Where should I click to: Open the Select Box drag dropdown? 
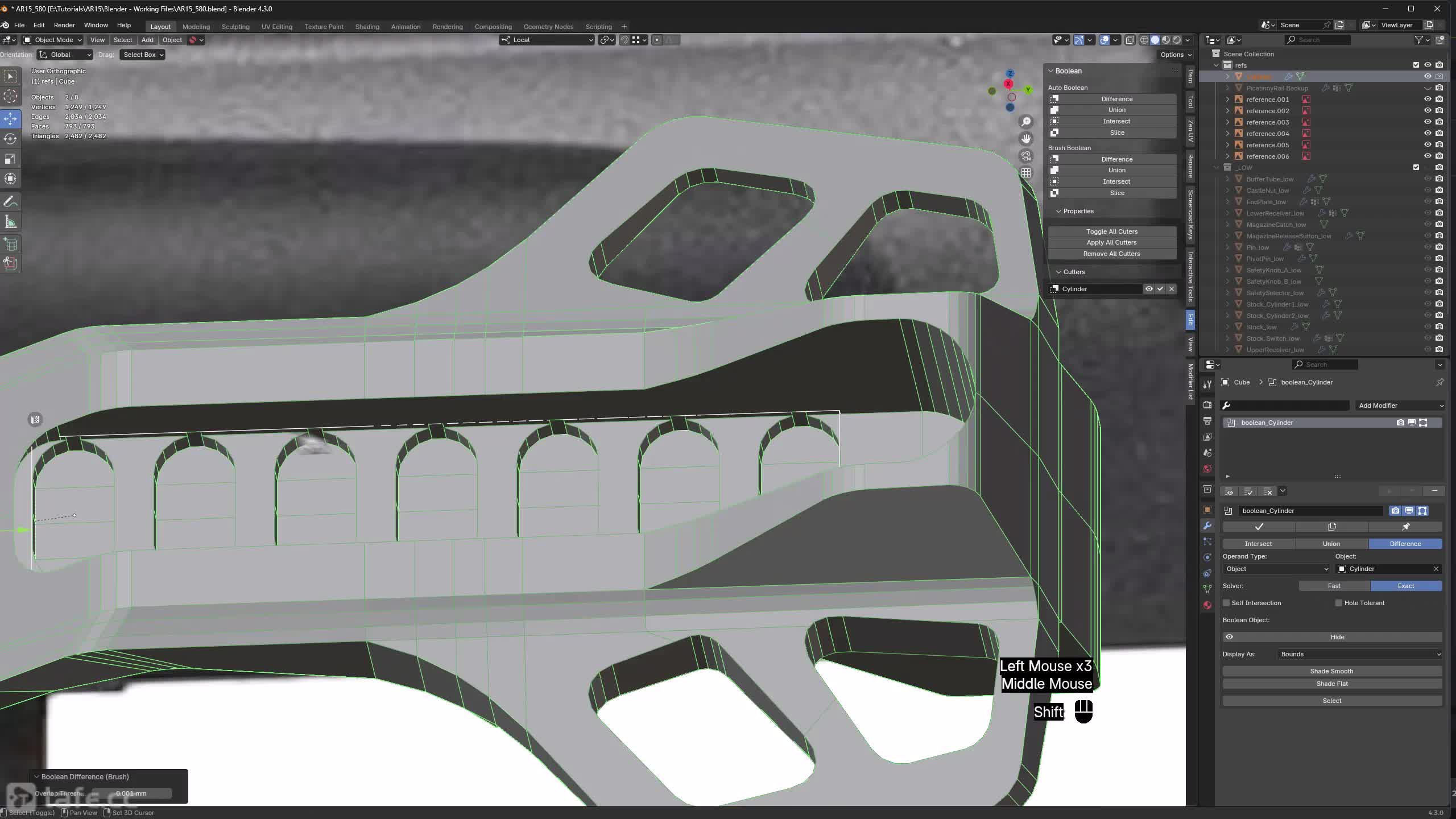click(142, 55)
